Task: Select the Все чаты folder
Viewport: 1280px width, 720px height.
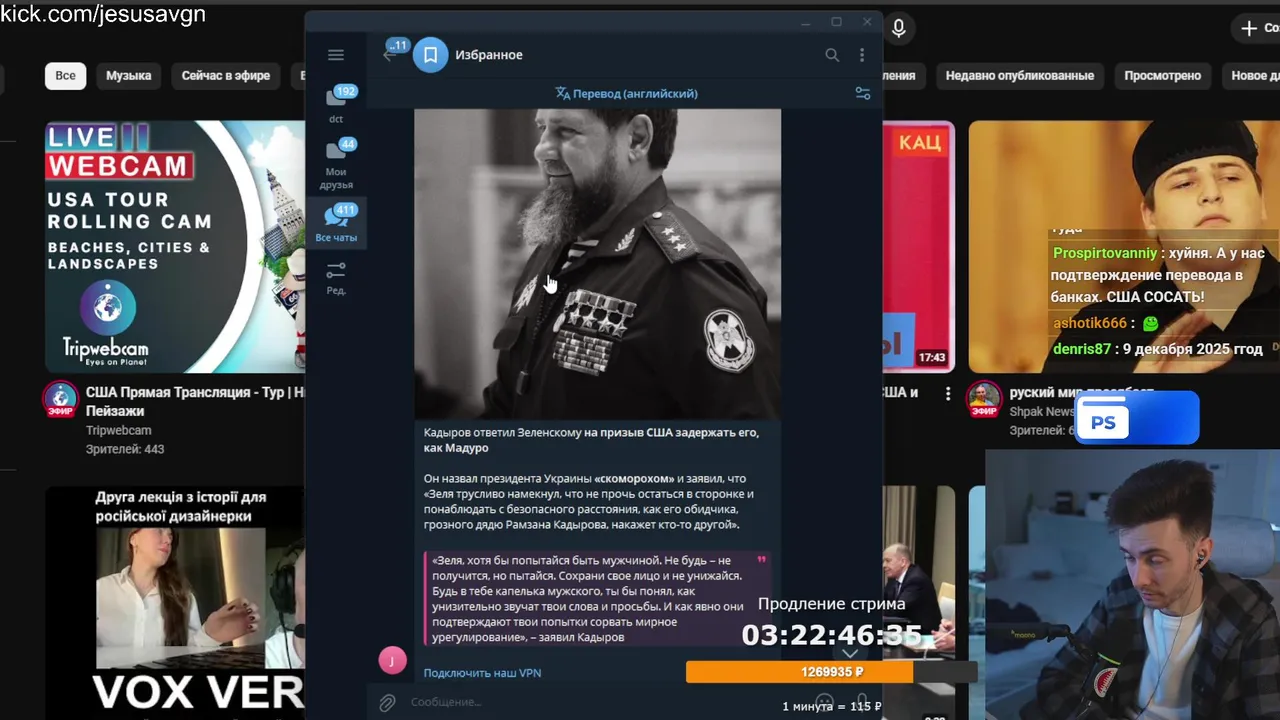Action: tap(337, 223)
